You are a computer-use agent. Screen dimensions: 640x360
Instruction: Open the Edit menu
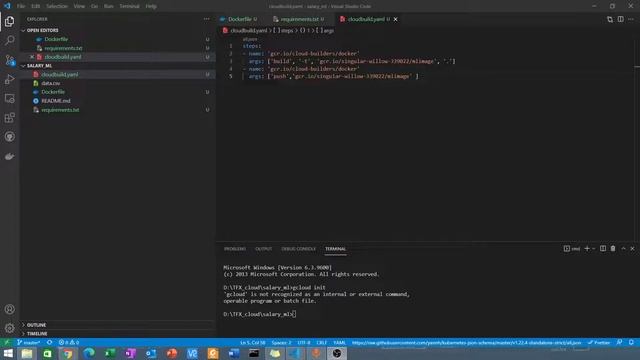36,6
